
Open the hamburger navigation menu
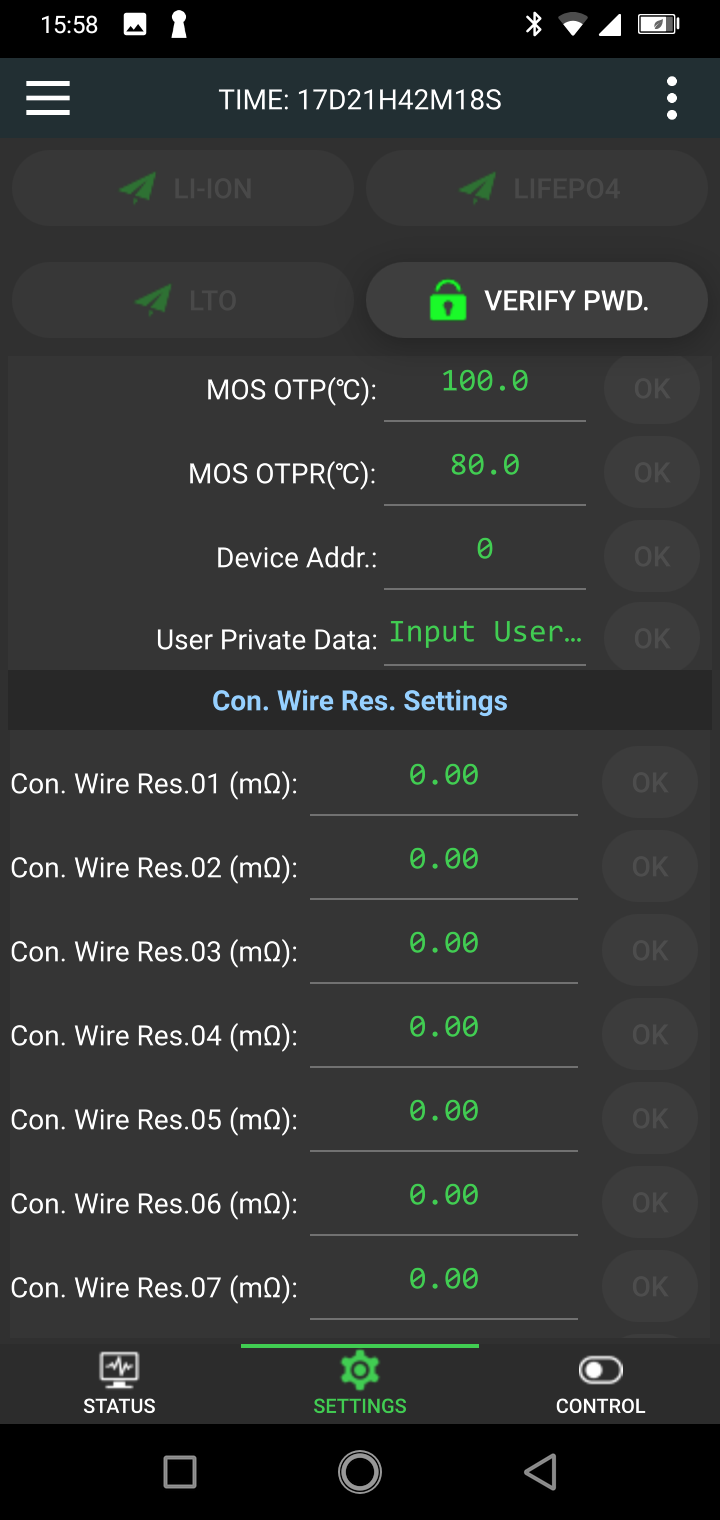pos(48,99)
